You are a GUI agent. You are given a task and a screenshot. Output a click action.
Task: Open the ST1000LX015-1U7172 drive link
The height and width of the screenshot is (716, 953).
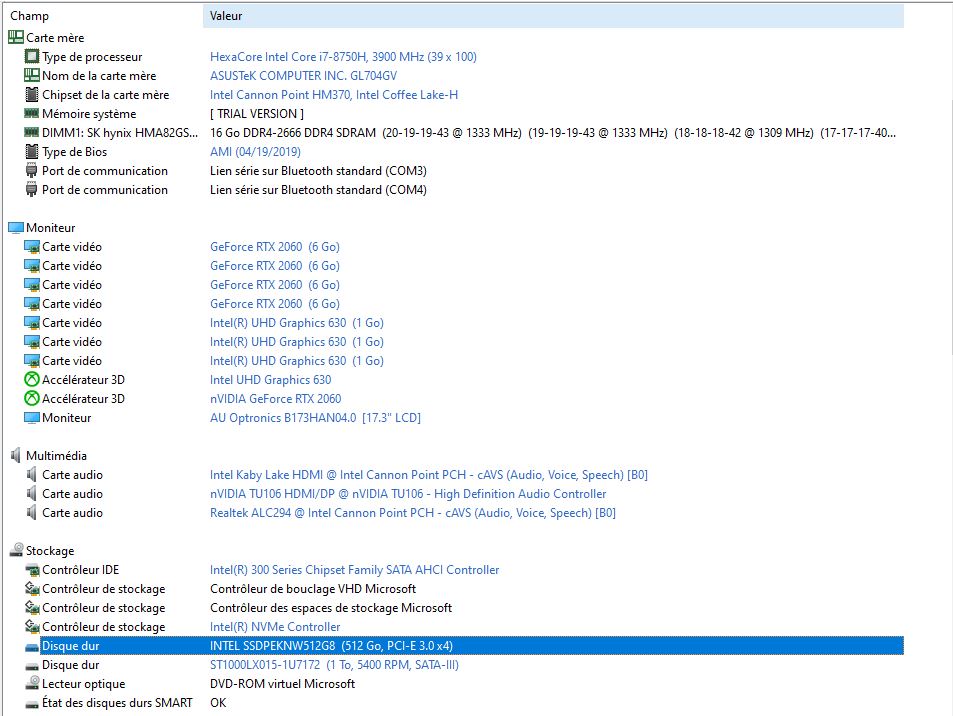pyautogui.click(x=334, y=664)
